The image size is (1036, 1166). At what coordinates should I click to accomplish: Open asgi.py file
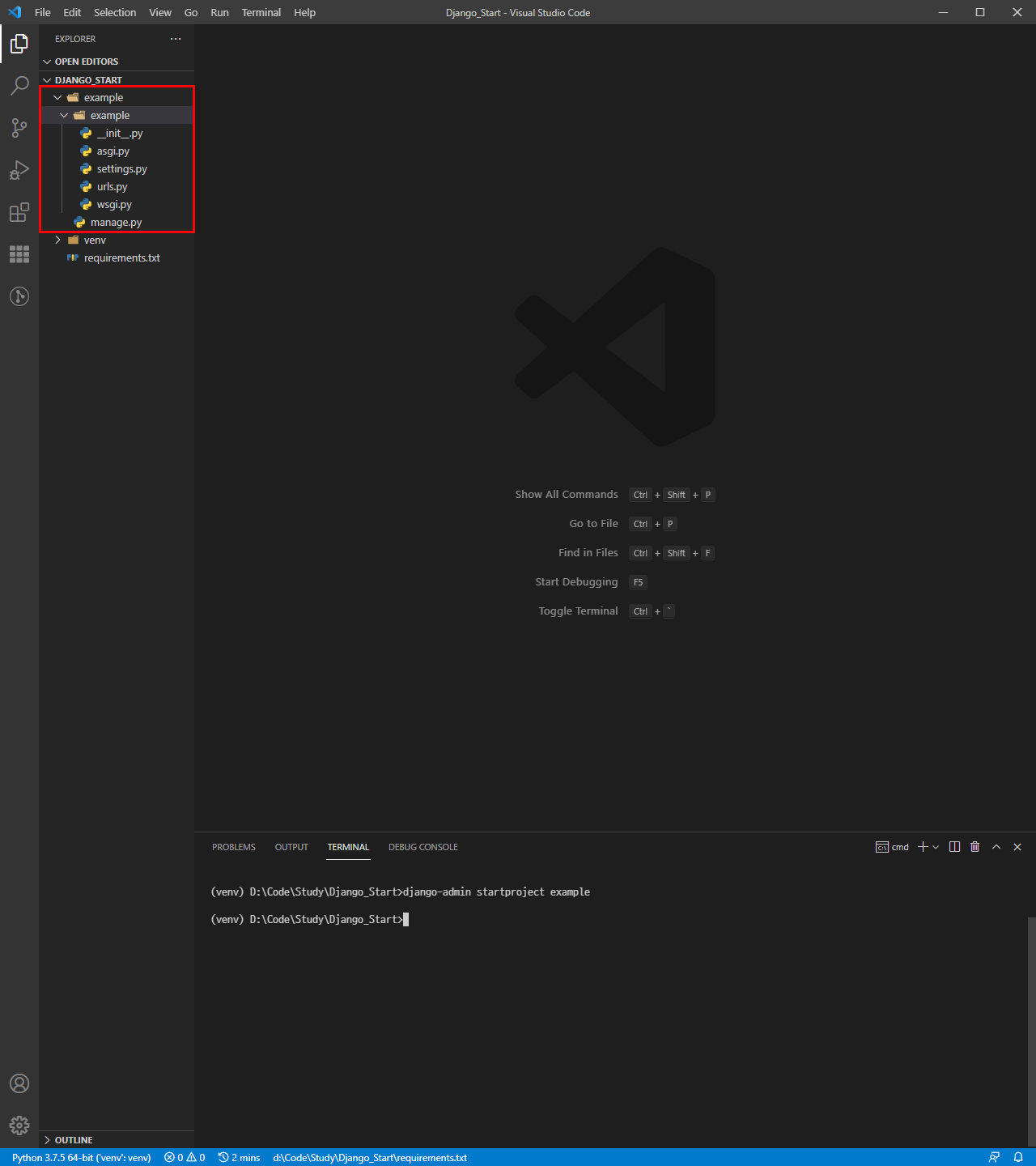point(117,151)
